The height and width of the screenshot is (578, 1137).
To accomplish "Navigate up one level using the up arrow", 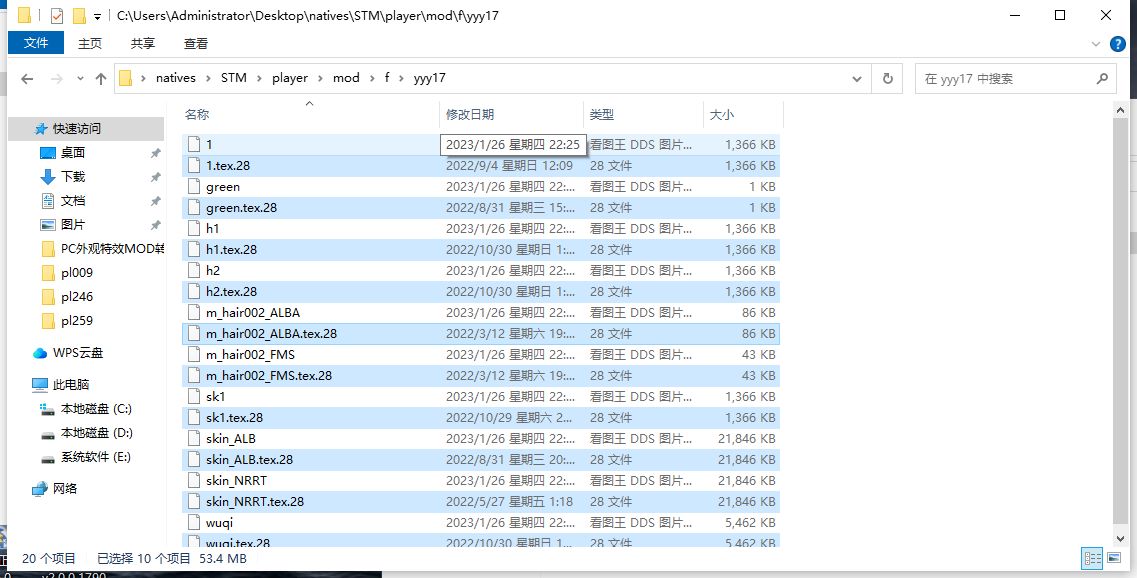I will pyautogui.click(x=101, y=78).
